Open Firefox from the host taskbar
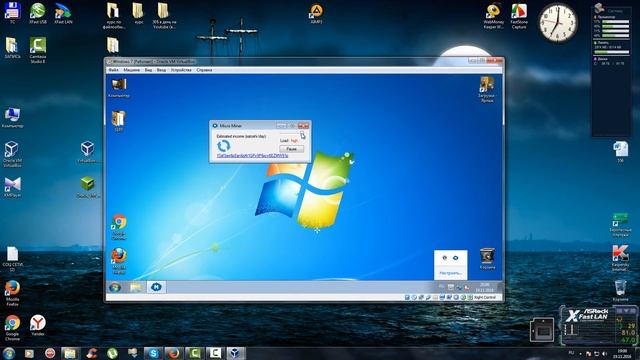 [x=173, y=353]
